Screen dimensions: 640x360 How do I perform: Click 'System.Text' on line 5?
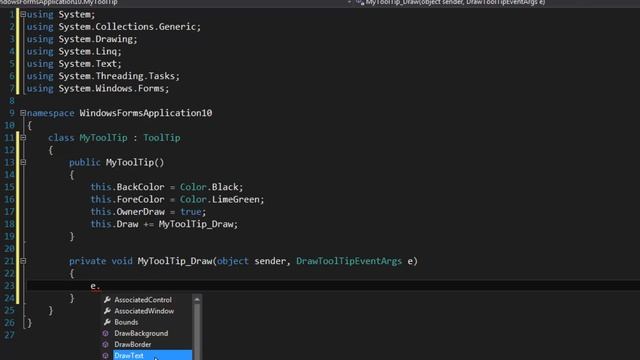[88, 64]
